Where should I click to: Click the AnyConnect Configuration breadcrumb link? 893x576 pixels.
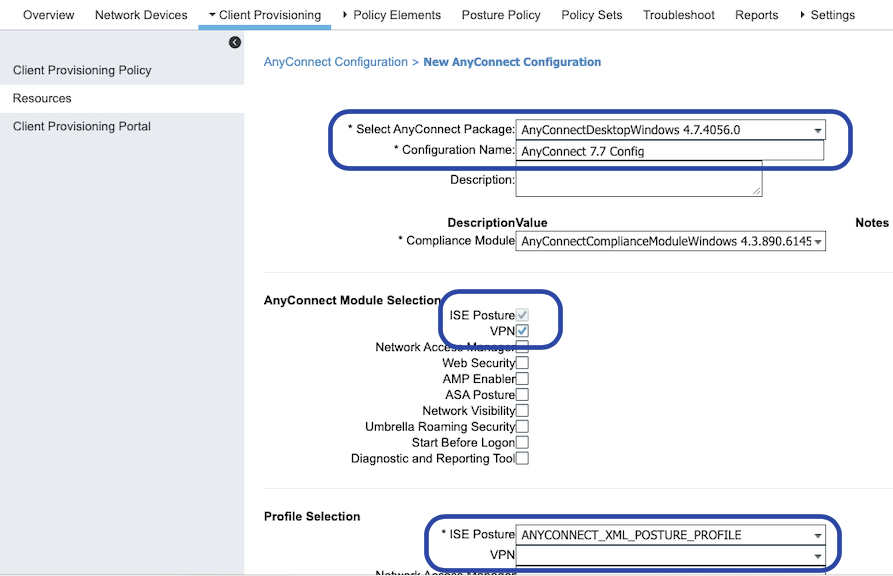pos(335,62)
